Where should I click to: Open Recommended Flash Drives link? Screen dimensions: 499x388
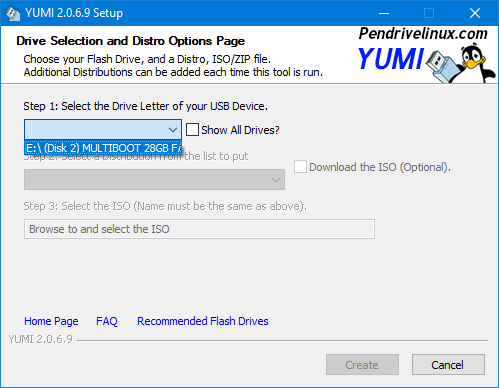(x=203, y=321)
